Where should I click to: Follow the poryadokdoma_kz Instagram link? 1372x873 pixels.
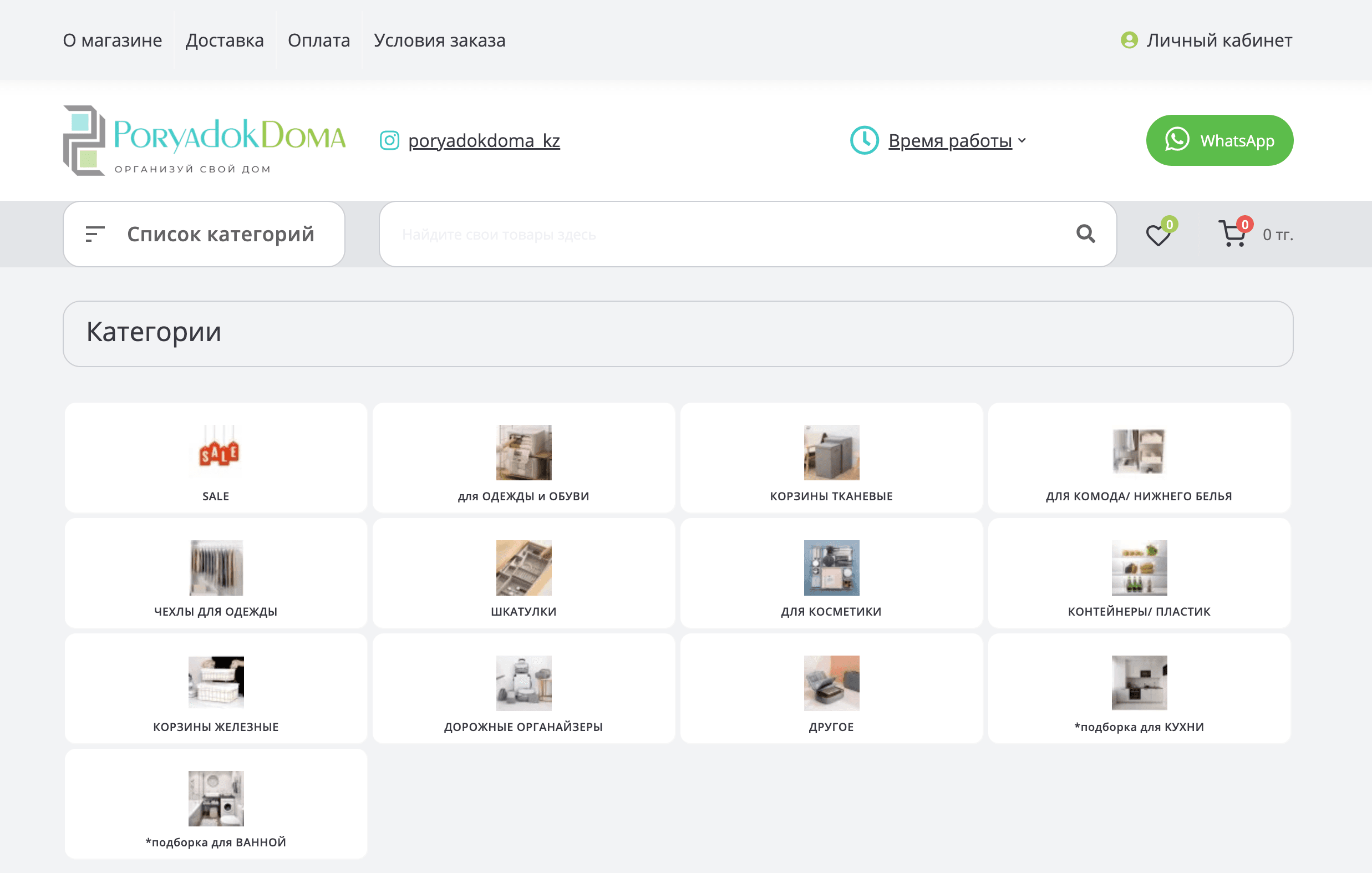[x=484, y=140]
